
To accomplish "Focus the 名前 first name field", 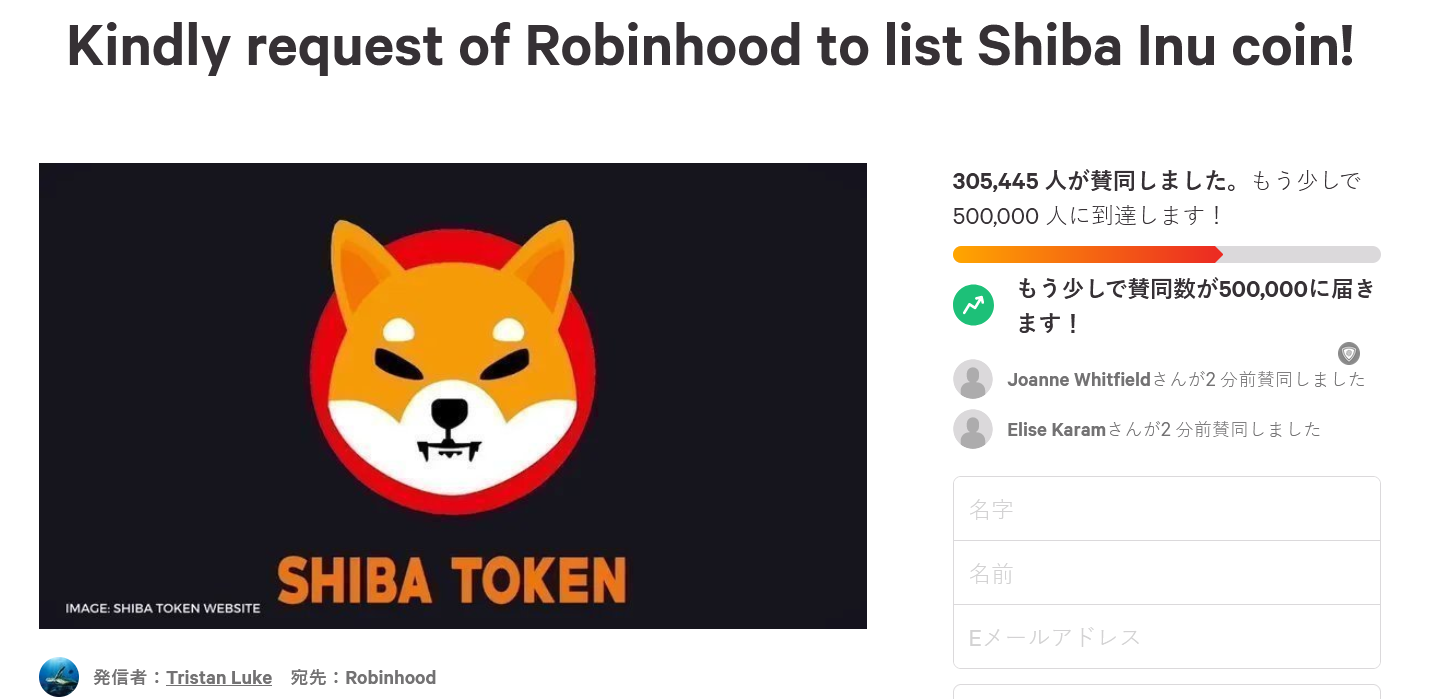I will tap(1166, 573).
